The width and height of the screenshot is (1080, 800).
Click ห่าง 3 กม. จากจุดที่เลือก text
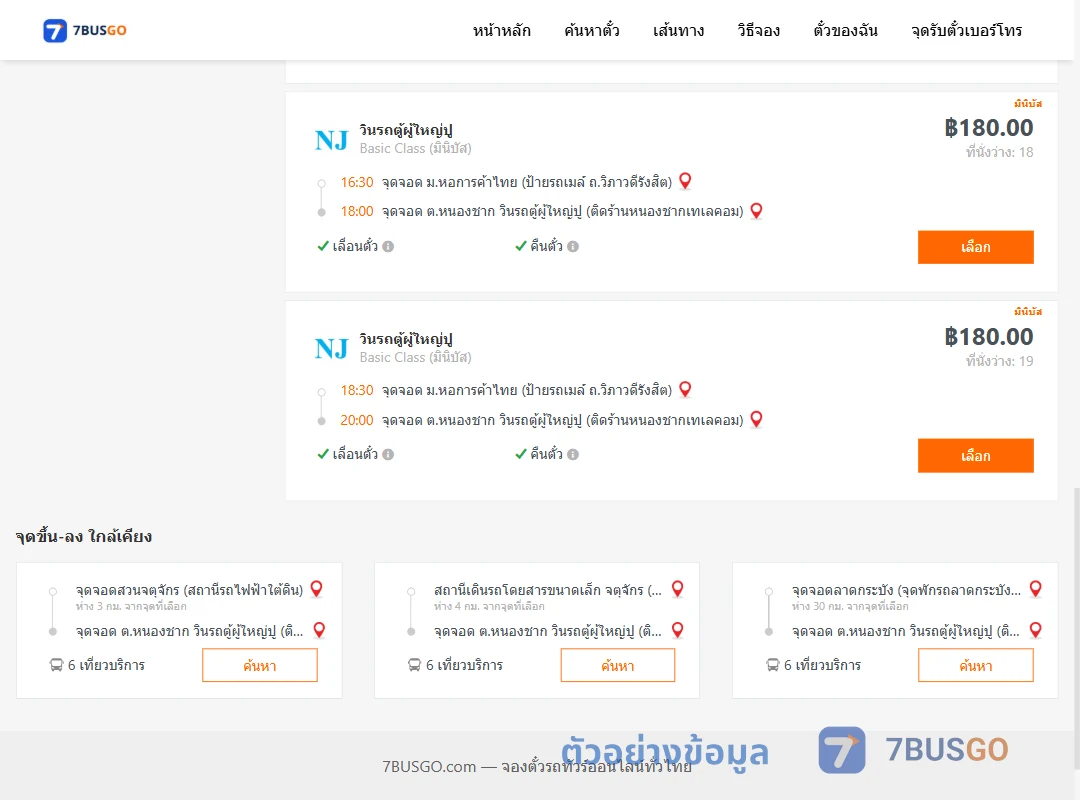[131, 606]
